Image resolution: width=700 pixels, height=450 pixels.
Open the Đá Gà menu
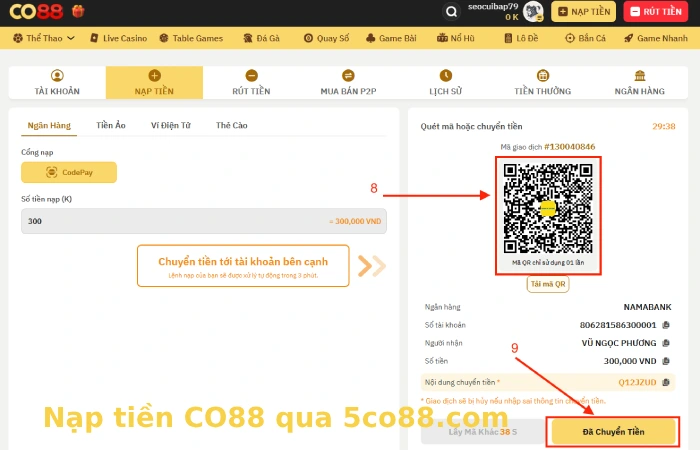(262, 38)
